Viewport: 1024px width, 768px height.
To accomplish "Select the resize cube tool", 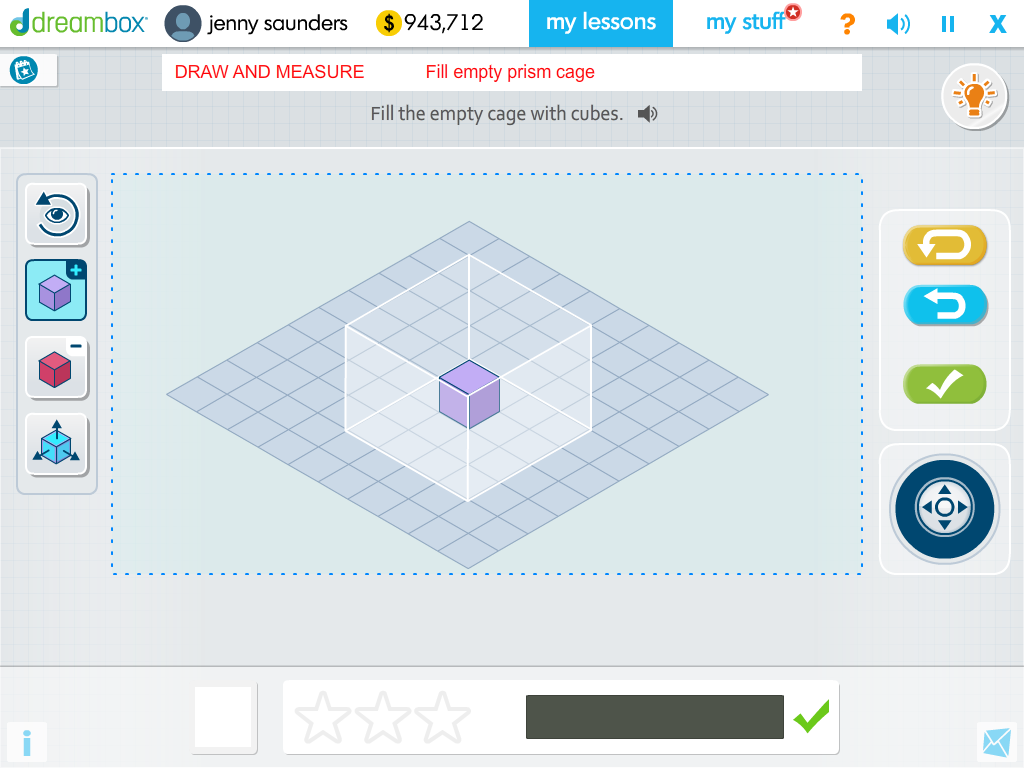I will (55, 444).
